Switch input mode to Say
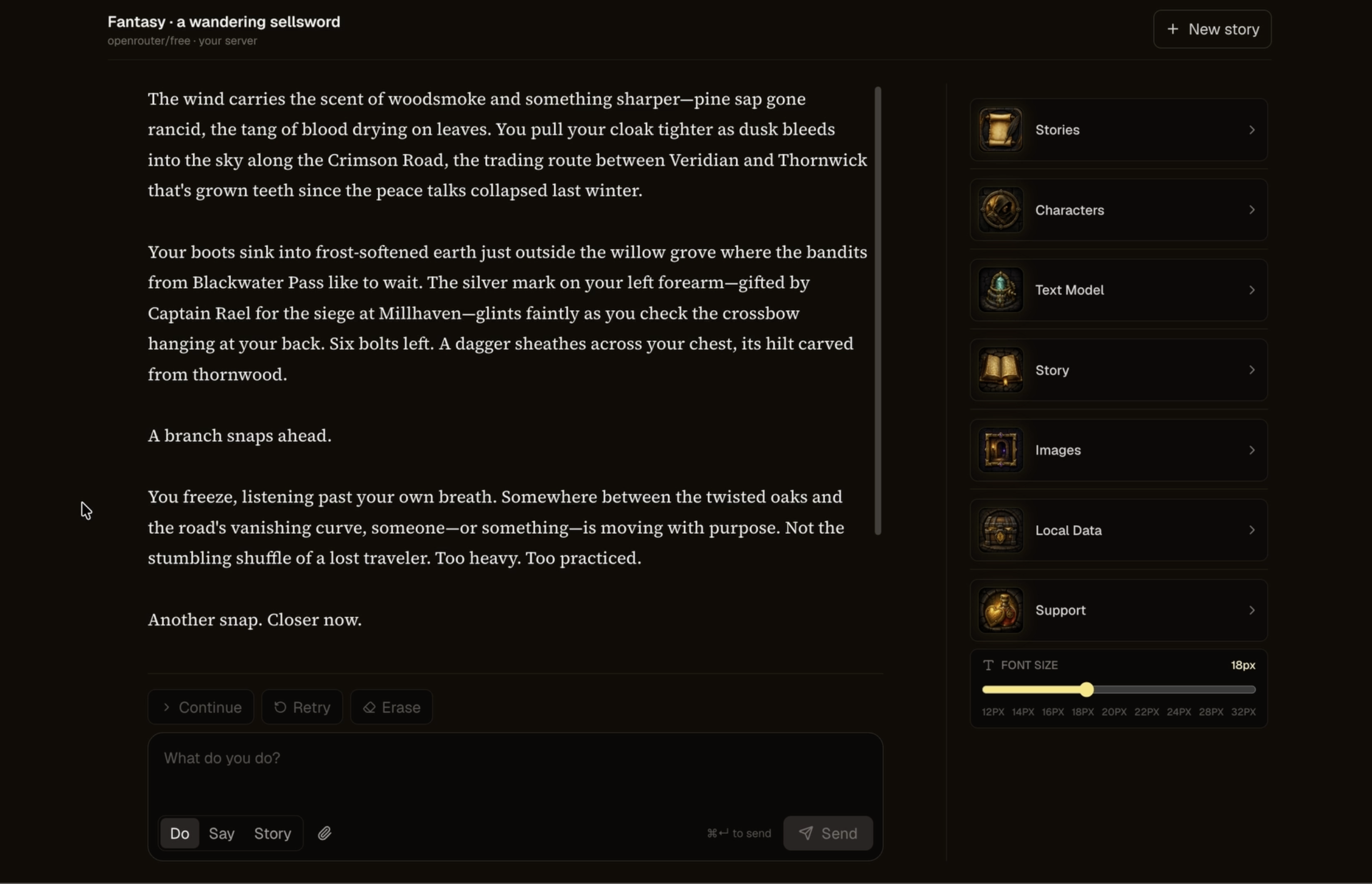The width and height of the screenshot is (1372, 884). (222, 833)
